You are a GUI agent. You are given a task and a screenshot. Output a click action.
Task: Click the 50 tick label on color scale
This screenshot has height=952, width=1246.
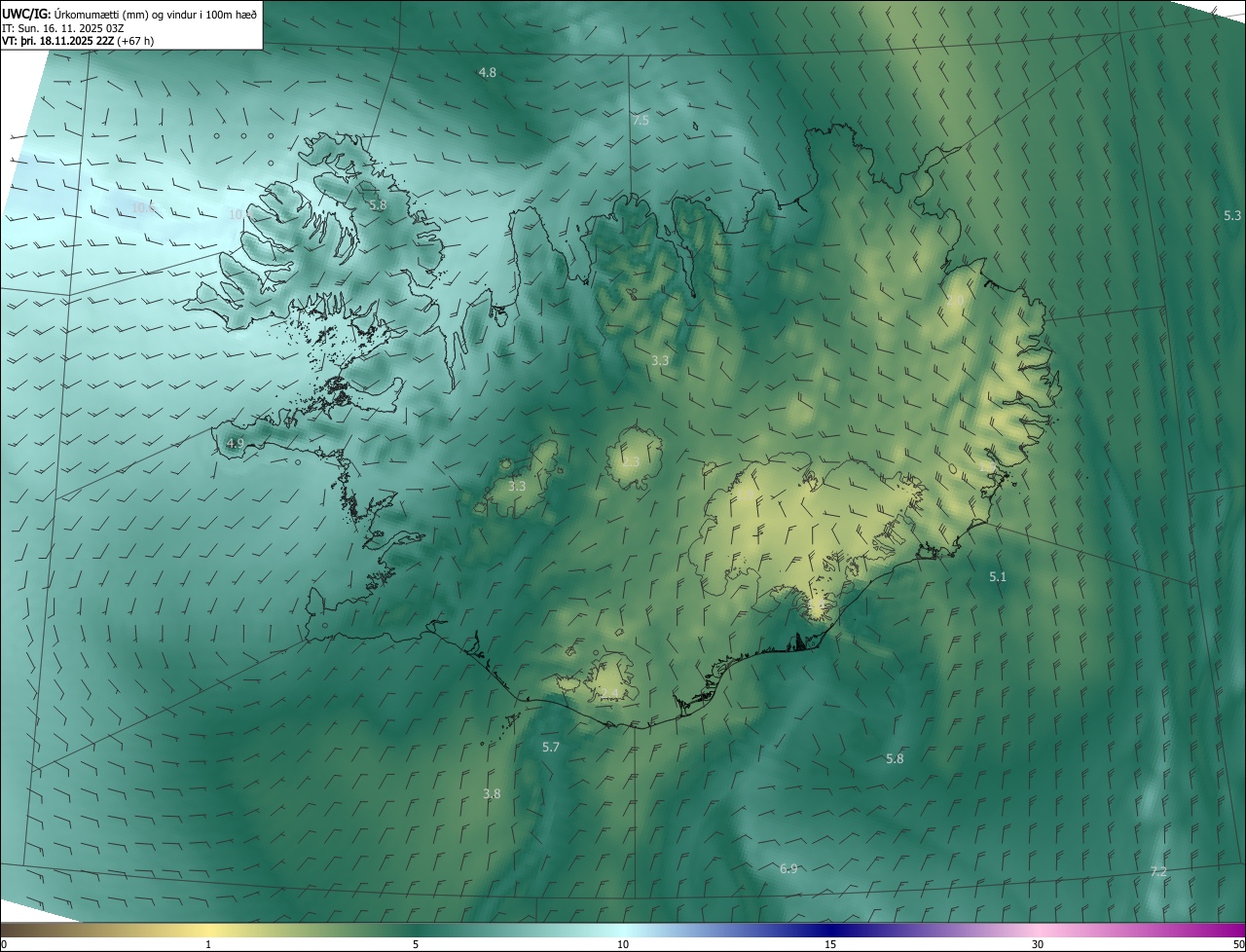click(1238, 944)
